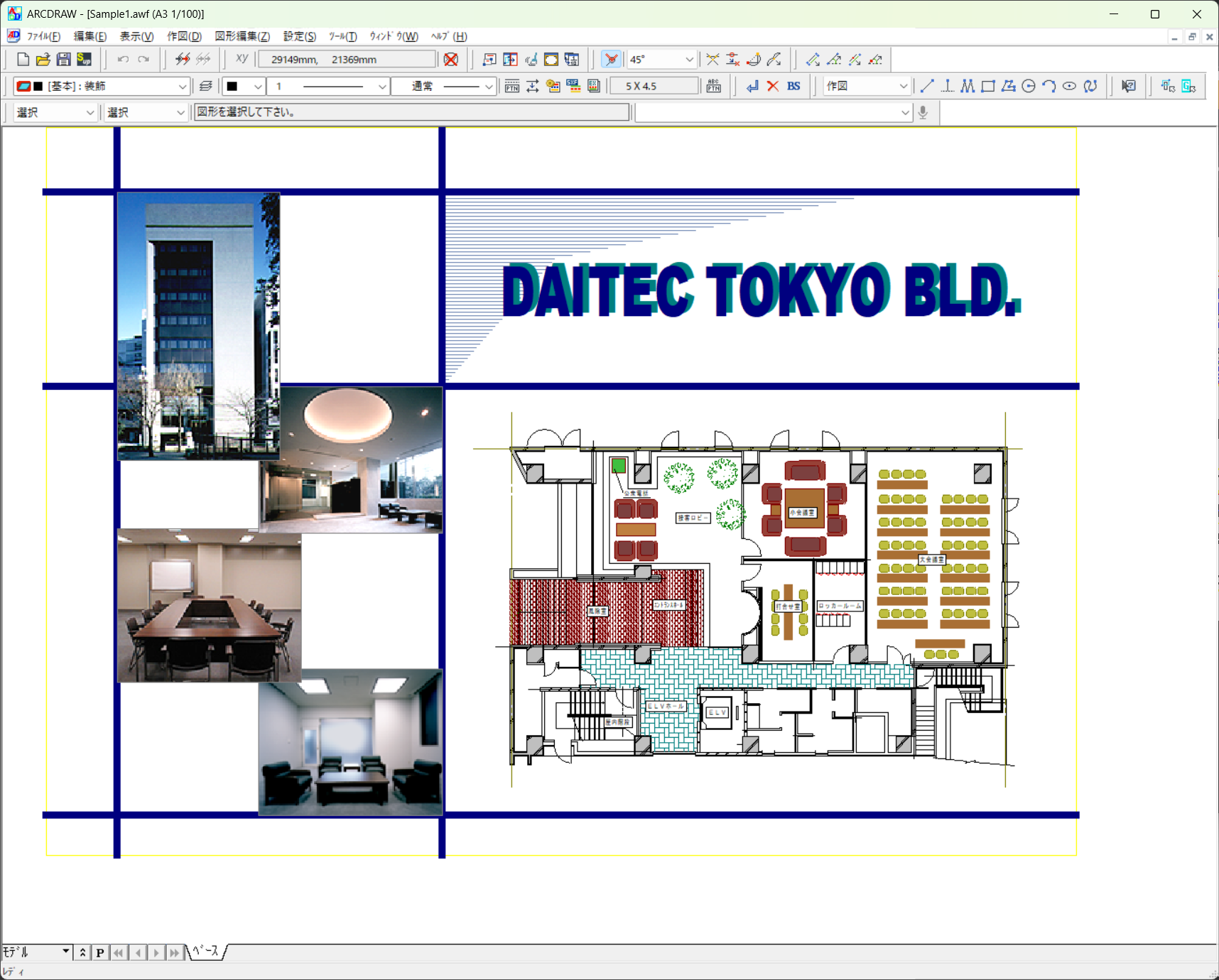Click the Open file folder icon

pyautogui.click(x=43, y=60)
